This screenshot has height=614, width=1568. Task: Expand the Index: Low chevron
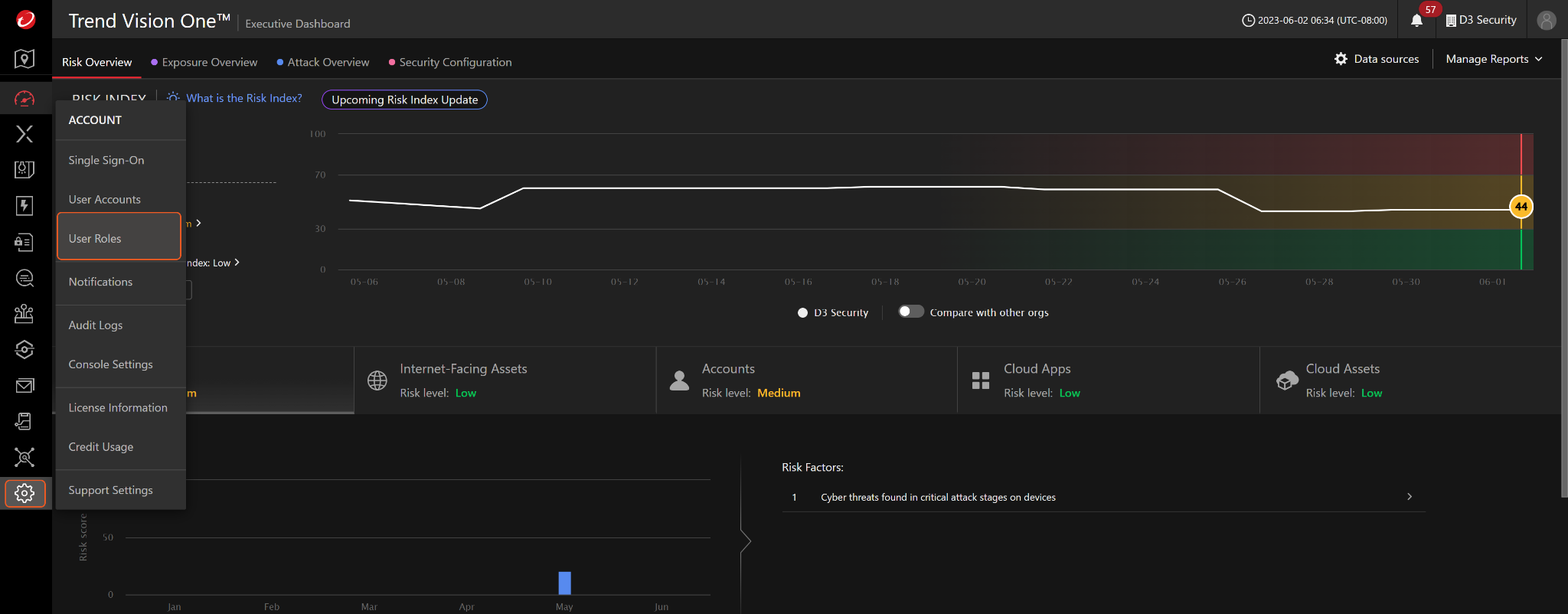[237, 263]
